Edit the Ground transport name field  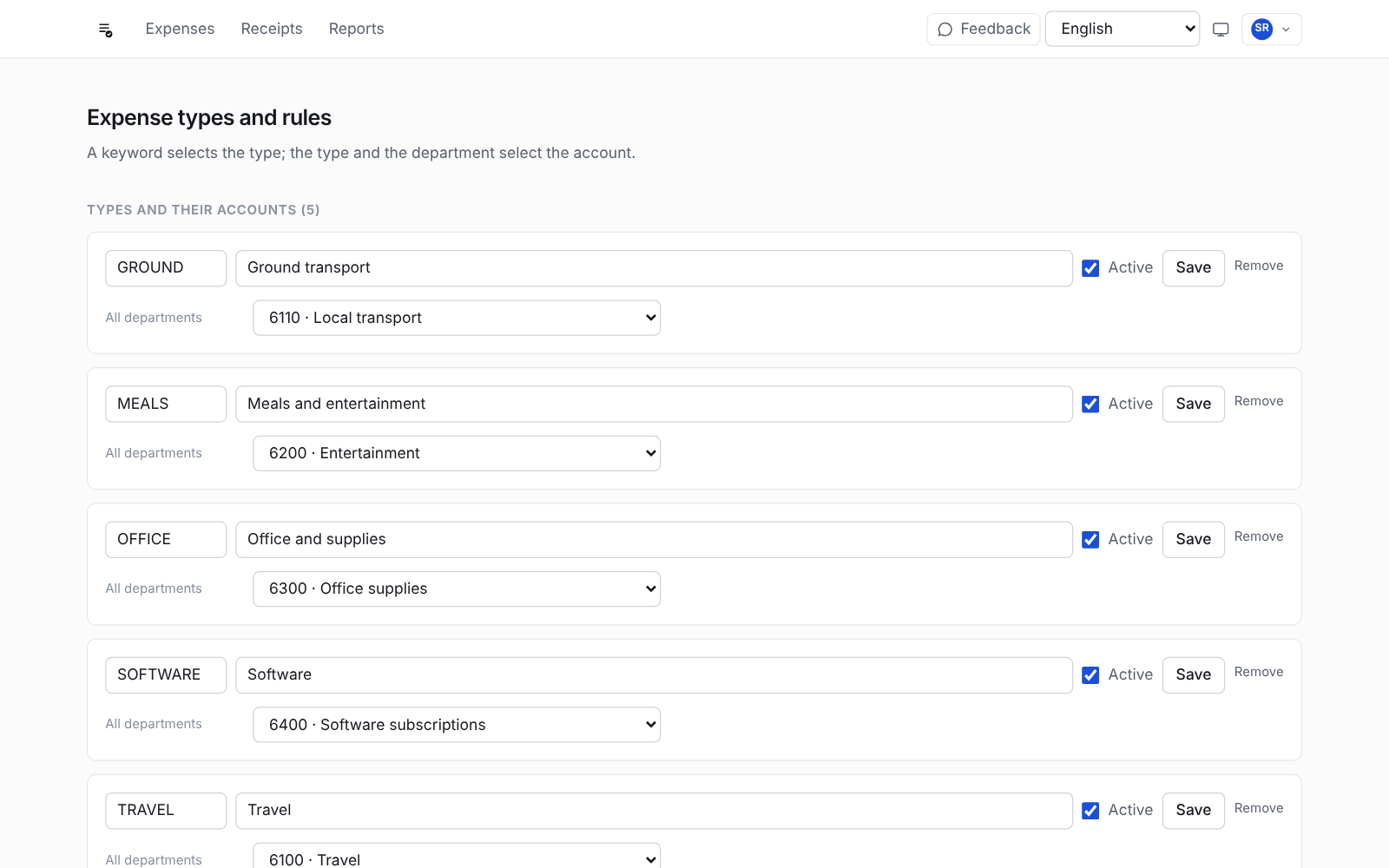654,268
